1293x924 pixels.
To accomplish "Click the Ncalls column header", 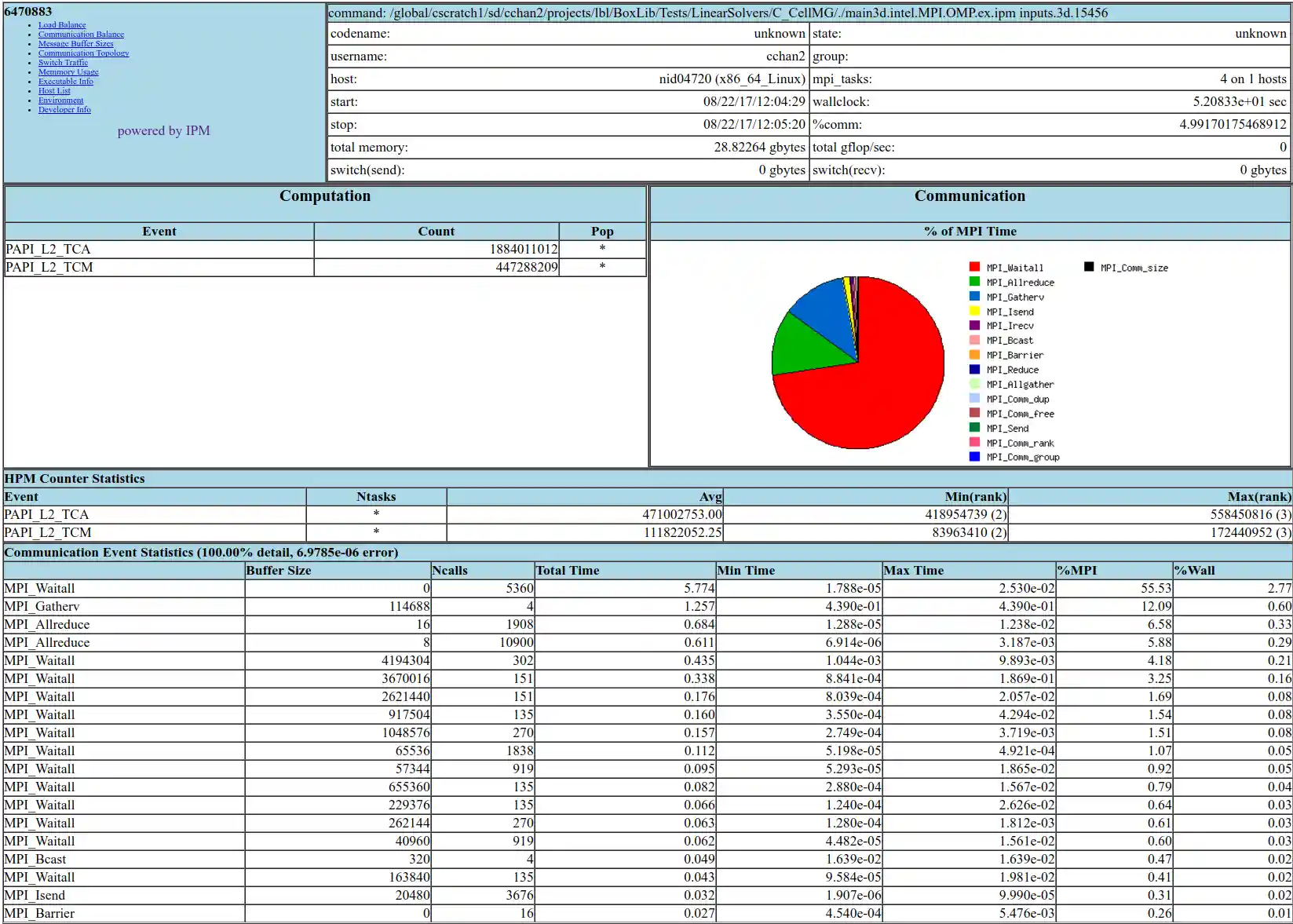I will 450,571.
